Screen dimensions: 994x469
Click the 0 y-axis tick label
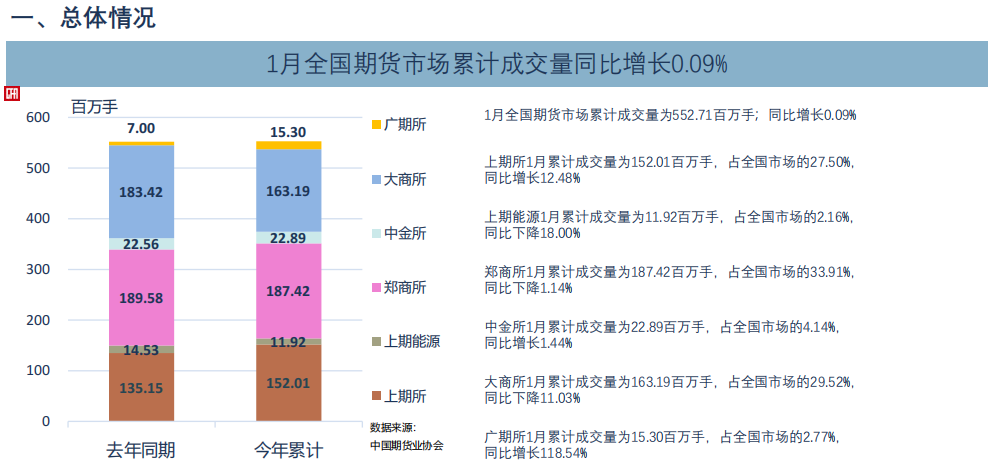[46, 421]
